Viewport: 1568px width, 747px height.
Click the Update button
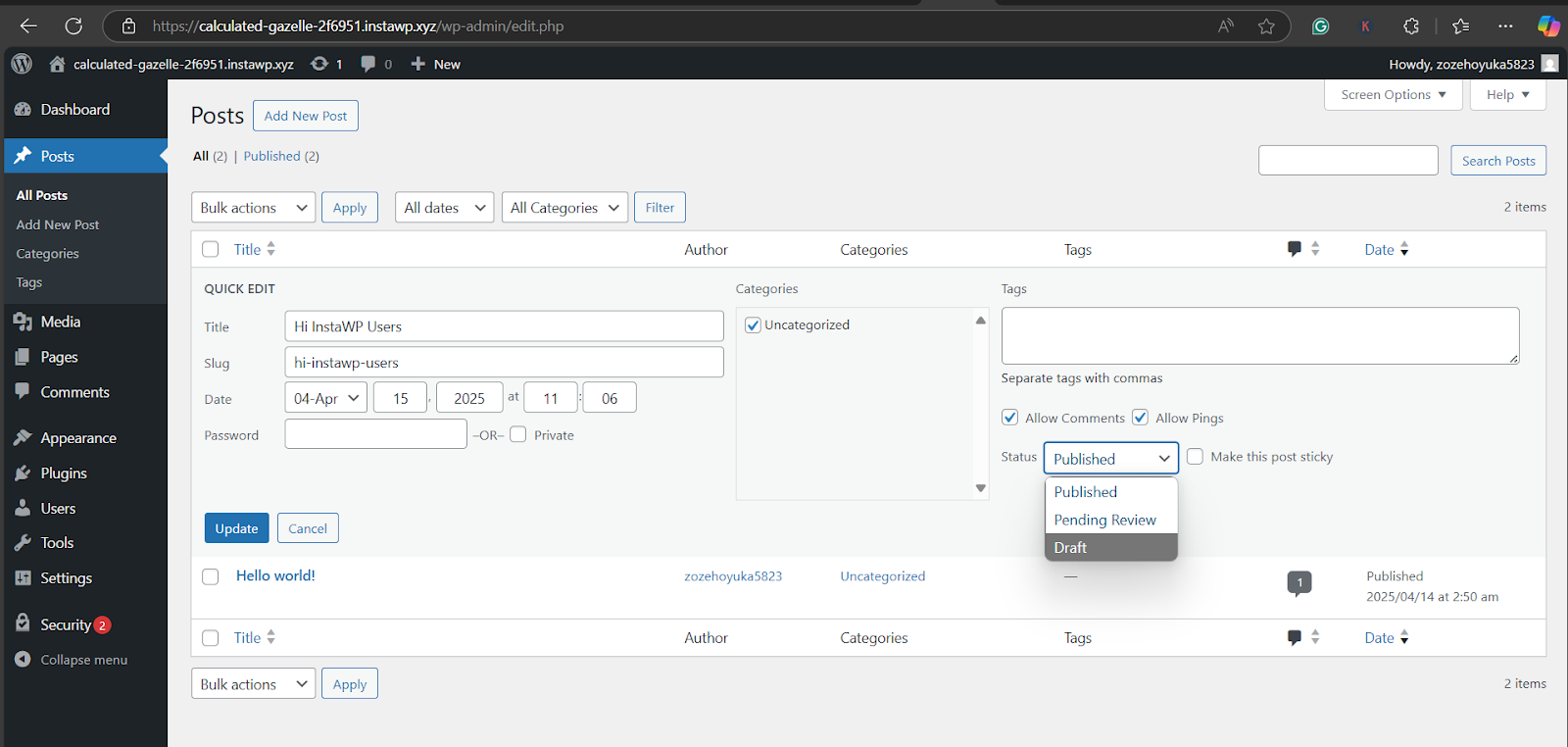click(236, 528)
